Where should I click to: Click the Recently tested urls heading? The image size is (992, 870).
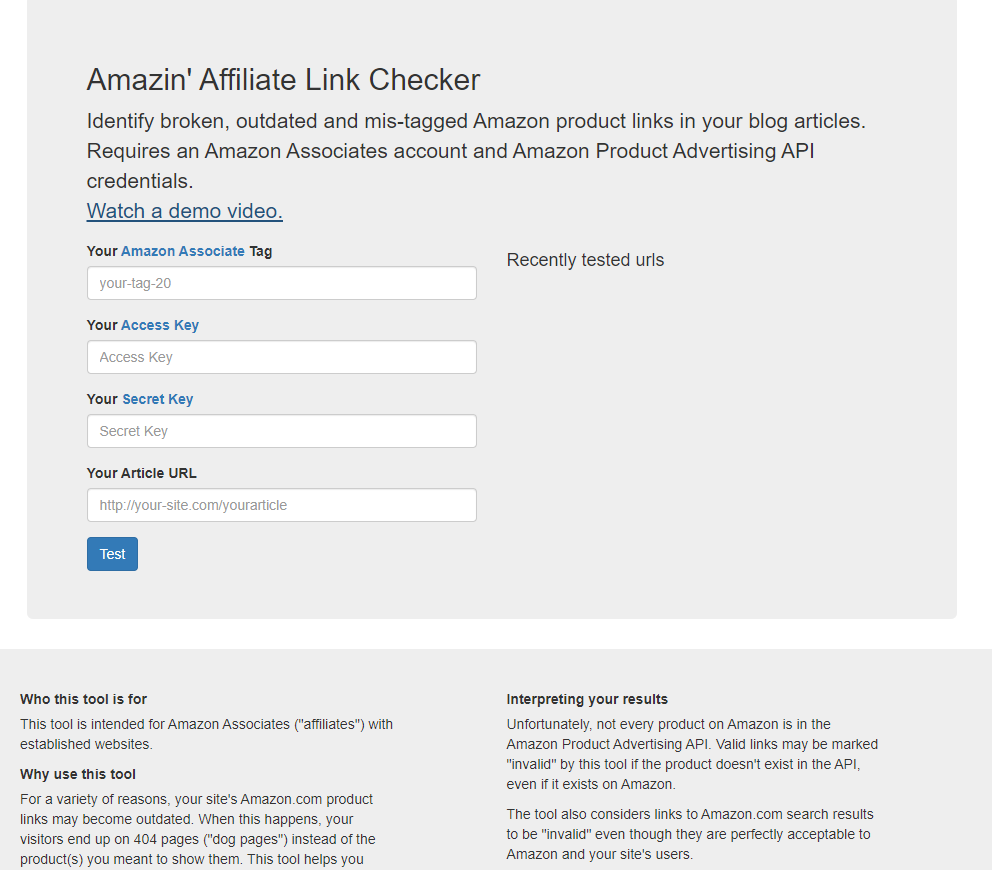coord(585,260)
